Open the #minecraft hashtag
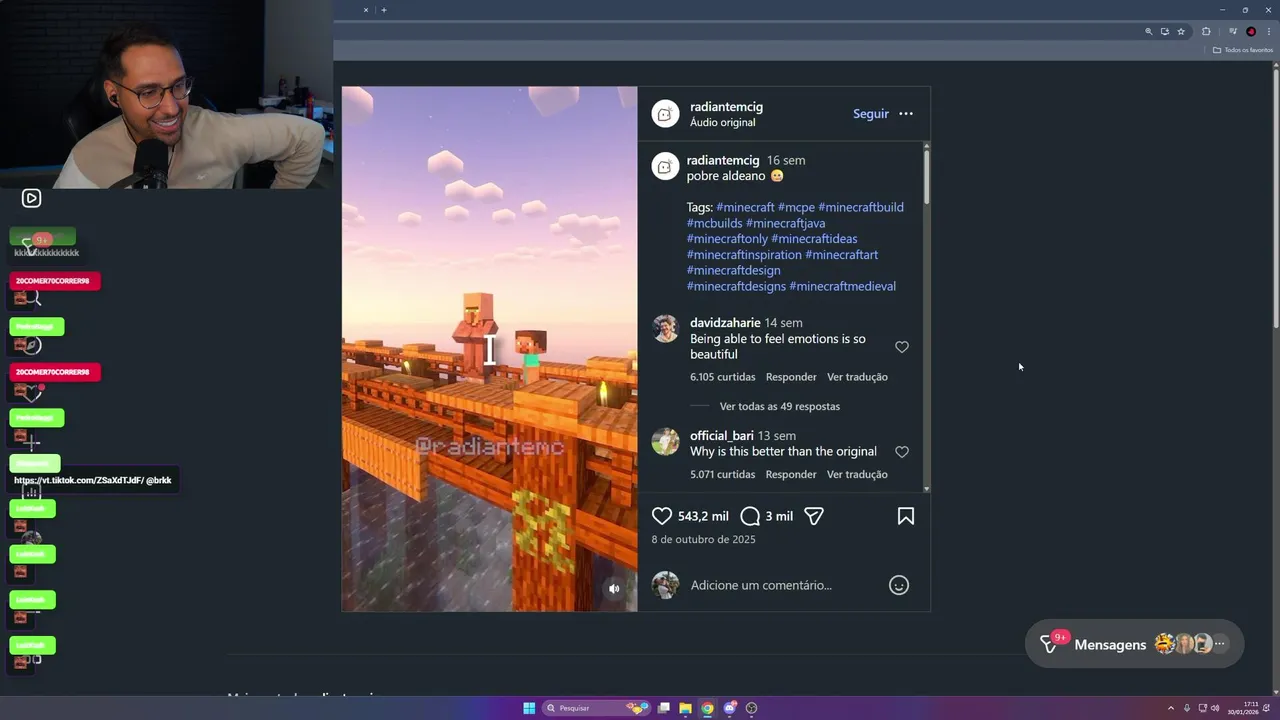Screen dimensions: 1280x720 pos(745,207)
